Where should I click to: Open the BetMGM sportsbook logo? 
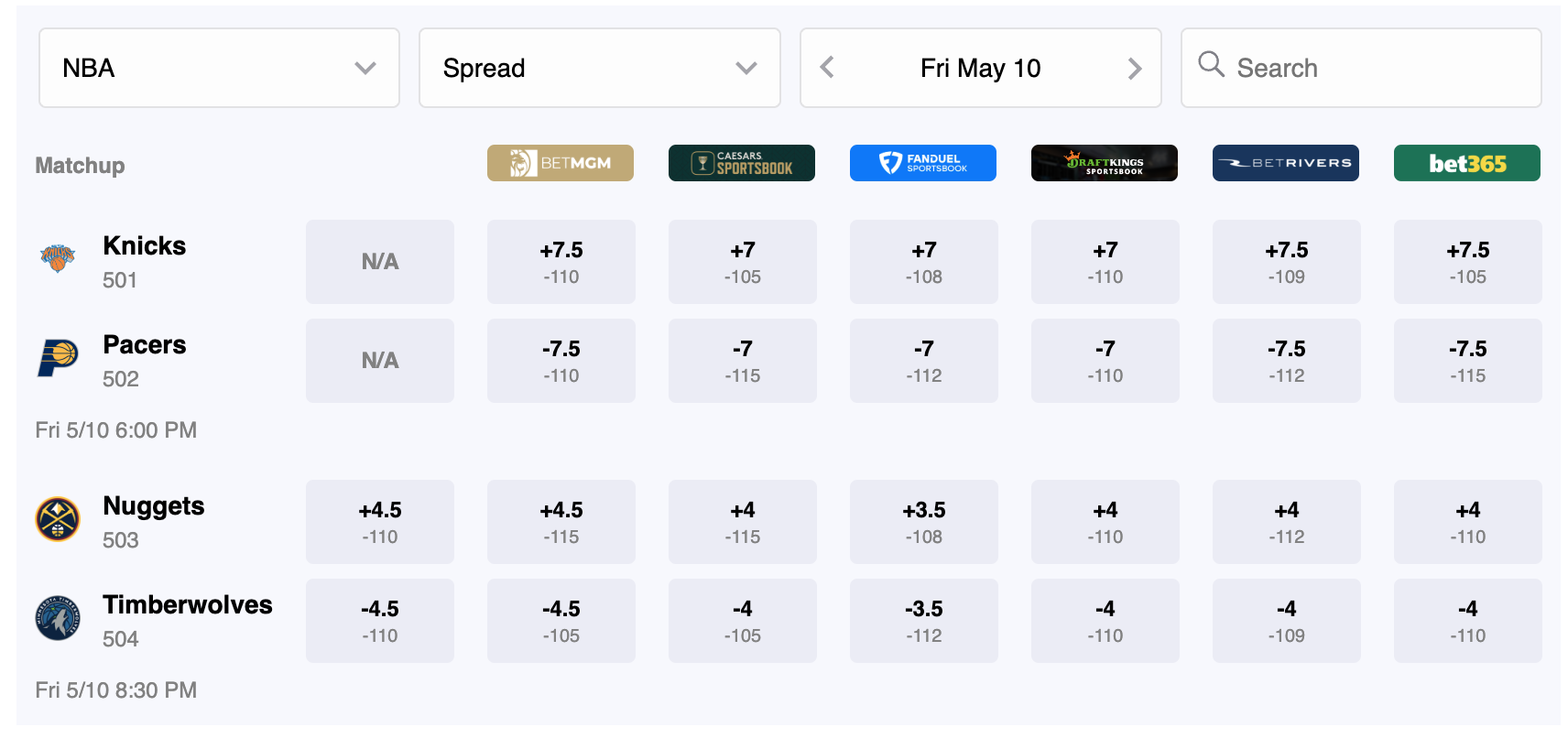561,163
